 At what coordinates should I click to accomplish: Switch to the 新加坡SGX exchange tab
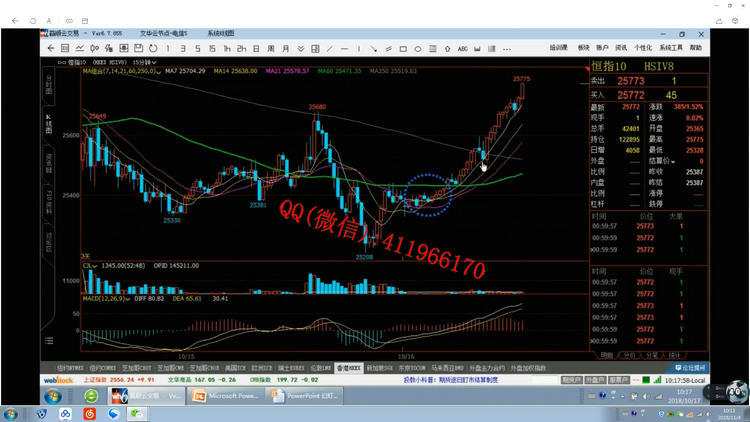pyautogui.click(x=381, y=368)
